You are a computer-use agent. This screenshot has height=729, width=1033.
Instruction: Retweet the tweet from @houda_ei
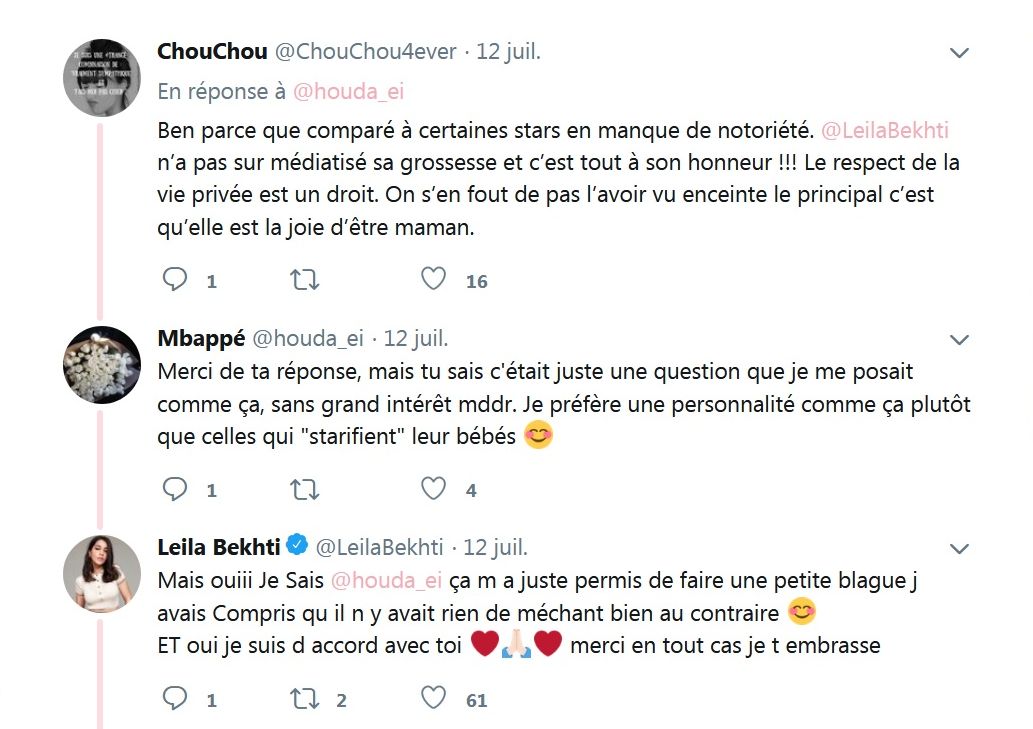304,489
